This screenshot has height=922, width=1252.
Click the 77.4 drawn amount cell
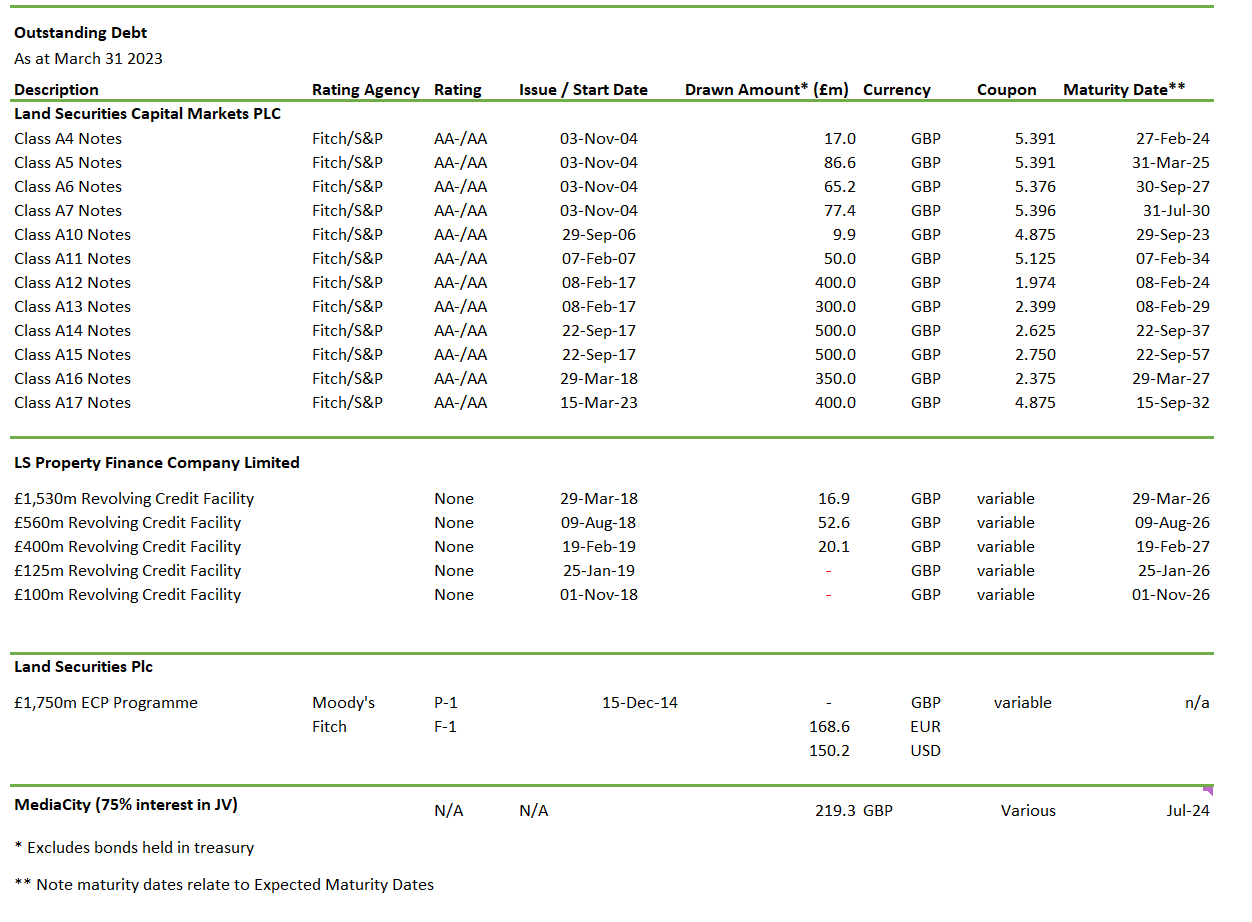click(840, 210)
